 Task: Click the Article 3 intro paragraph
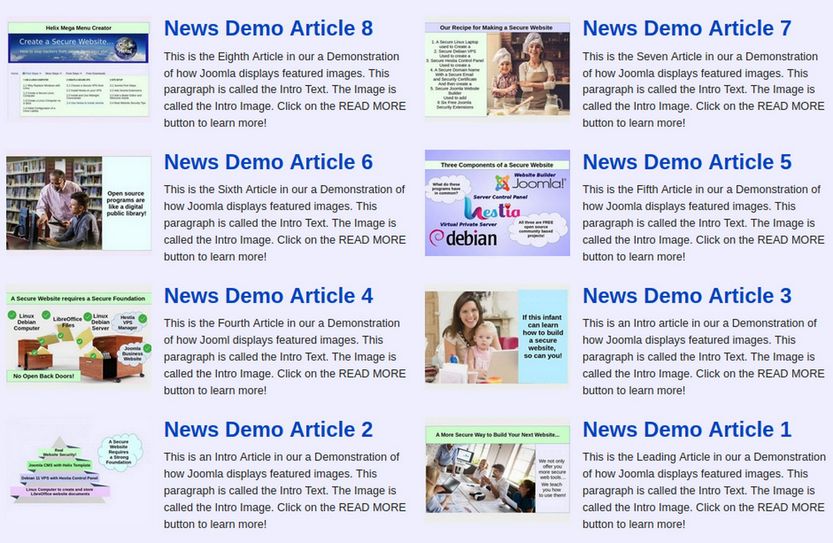point(703,357)
